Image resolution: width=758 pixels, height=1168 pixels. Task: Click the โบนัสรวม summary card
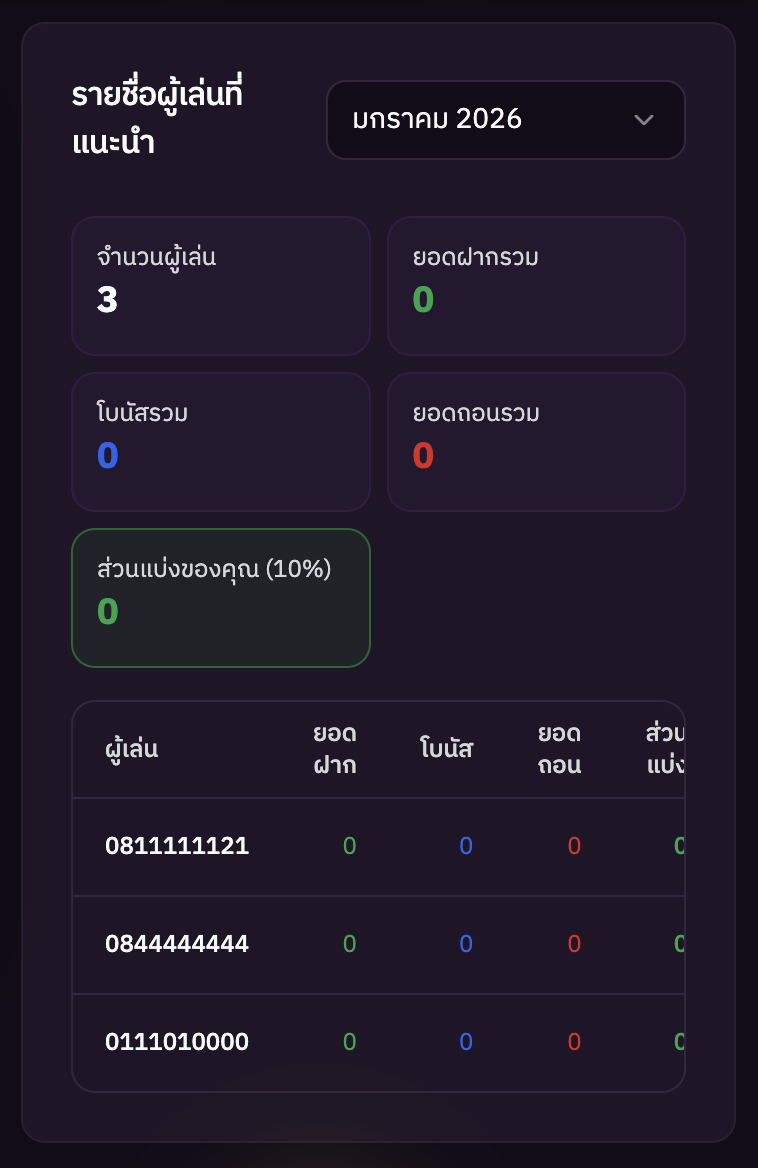(x=221, y=442)
